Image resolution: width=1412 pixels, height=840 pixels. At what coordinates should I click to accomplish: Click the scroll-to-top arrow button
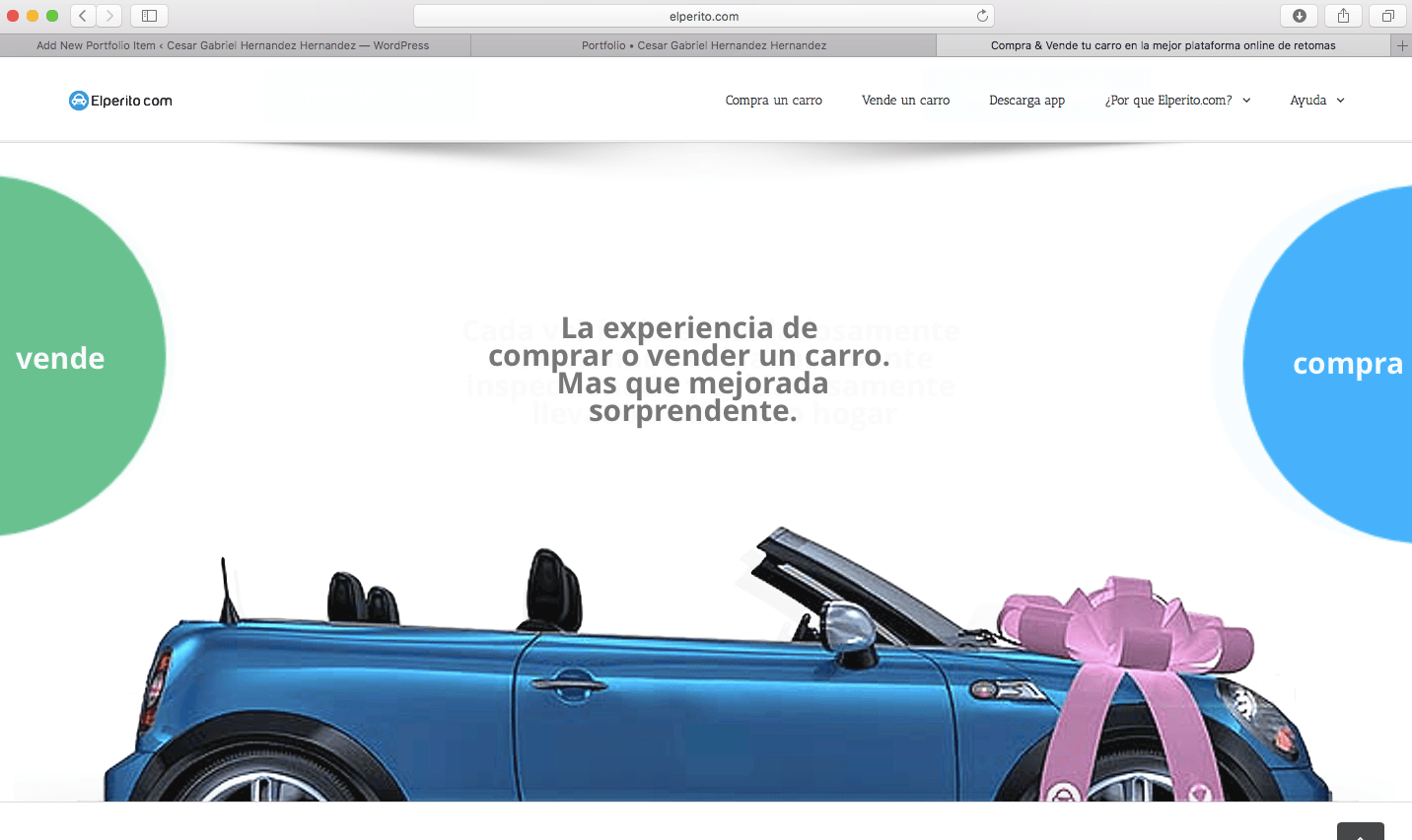point(1361,832)
